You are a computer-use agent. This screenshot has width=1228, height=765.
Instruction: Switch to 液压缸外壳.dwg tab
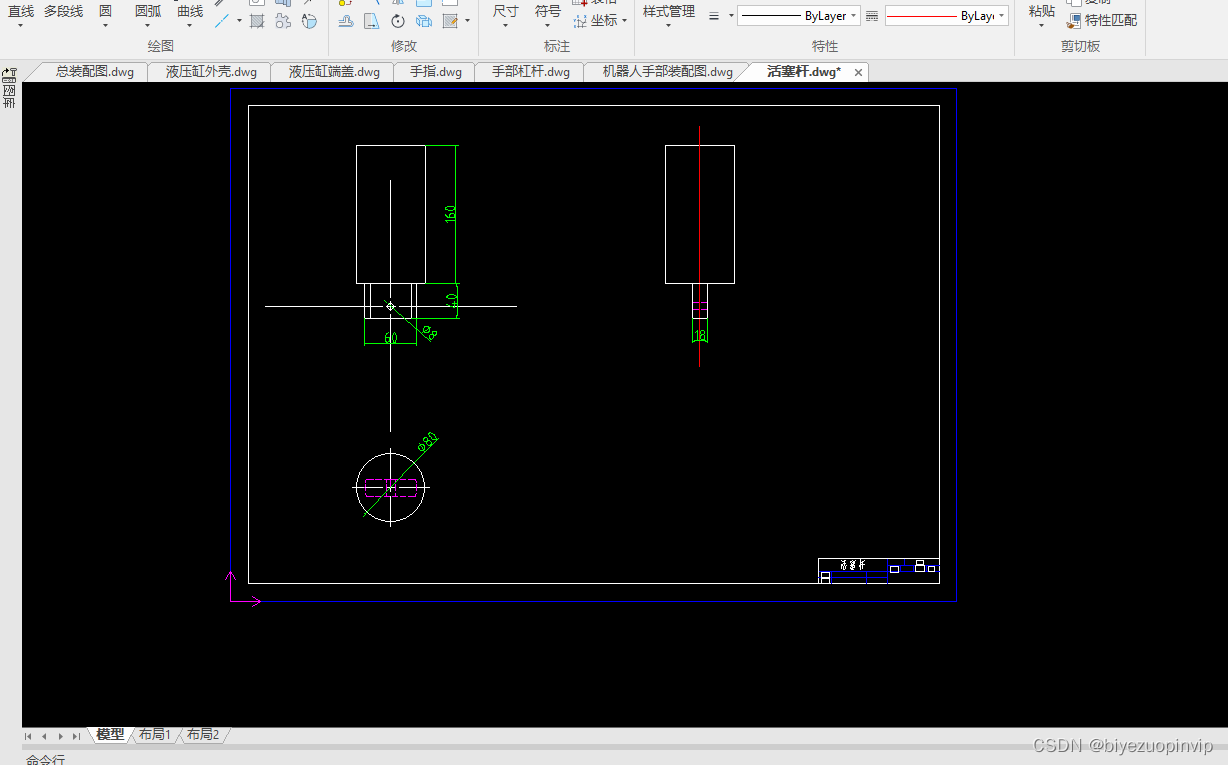(211, 72)
